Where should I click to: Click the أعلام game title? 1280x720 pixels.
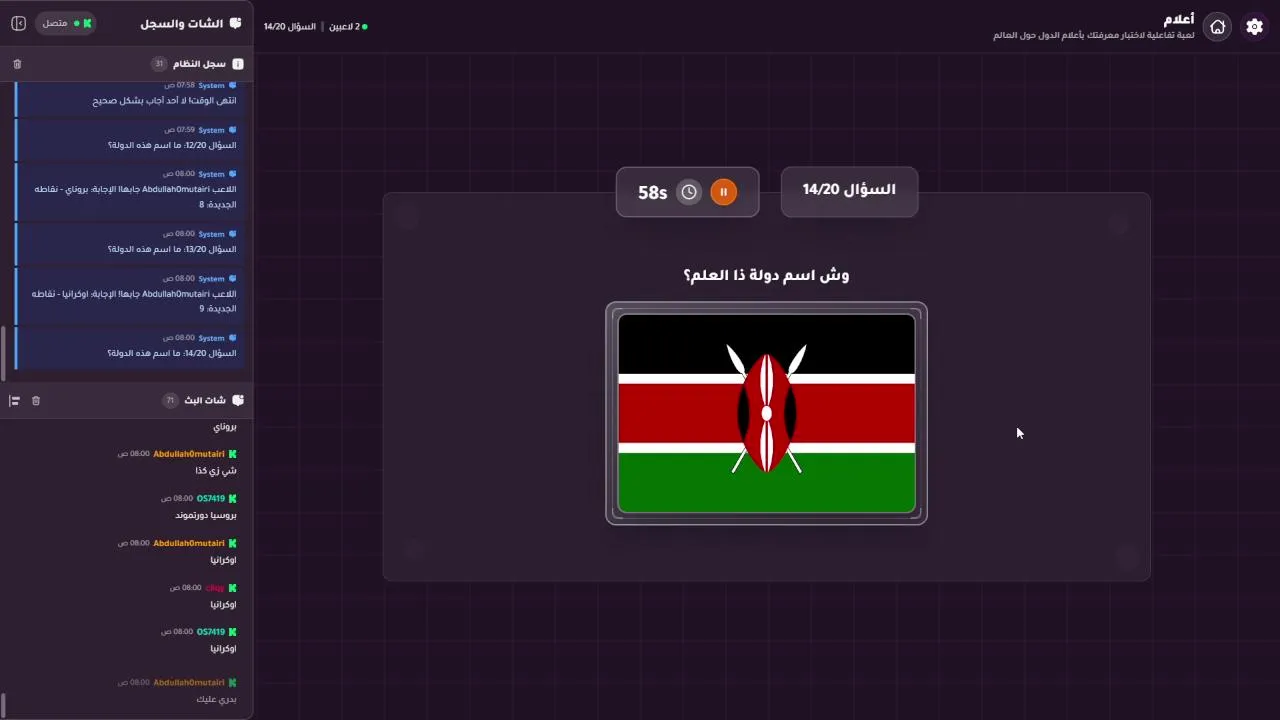(1179, 19)
